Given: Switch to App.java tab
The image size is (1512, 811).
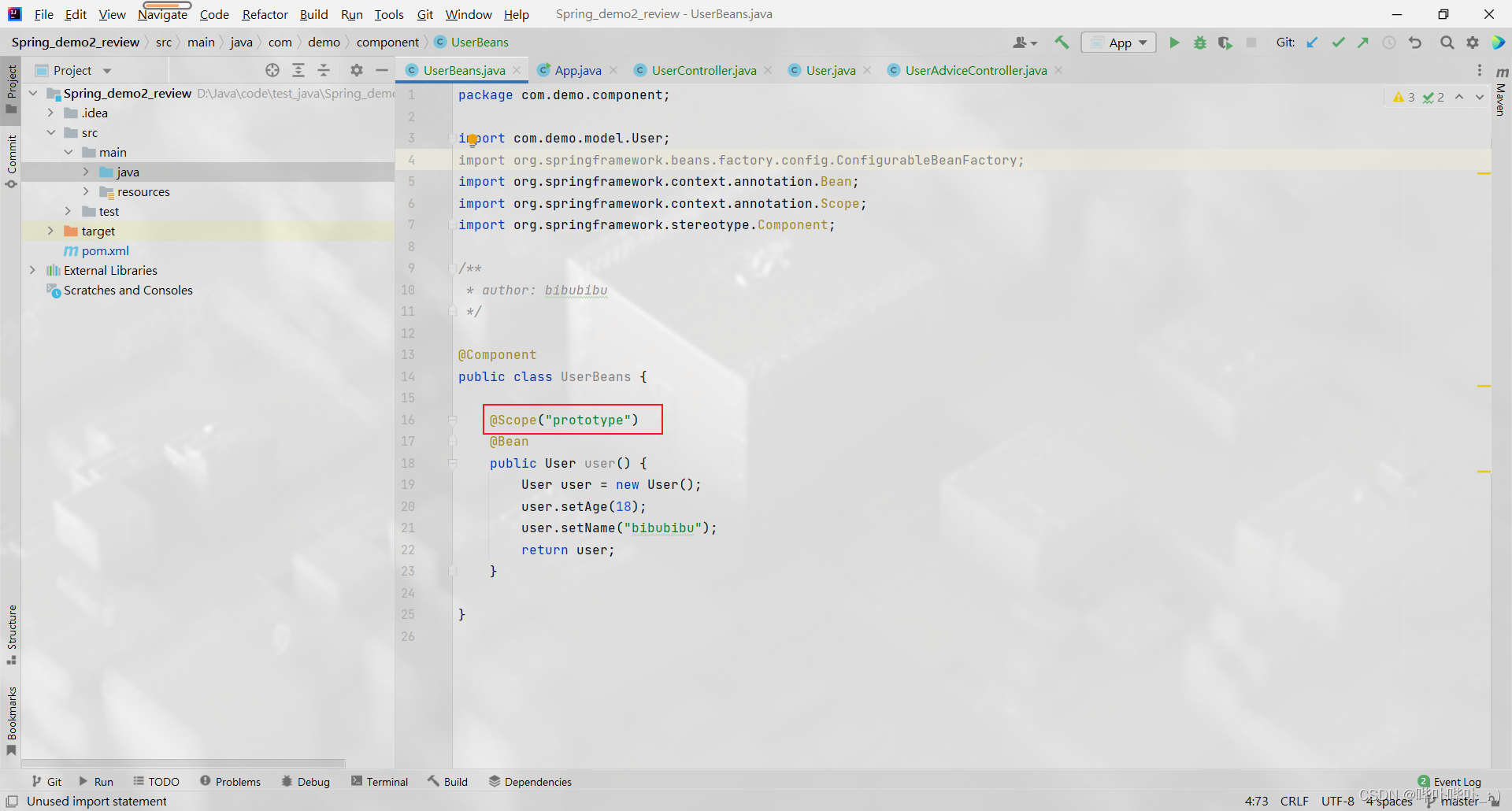Looking at the screenshot, I should tap(577, 70).
